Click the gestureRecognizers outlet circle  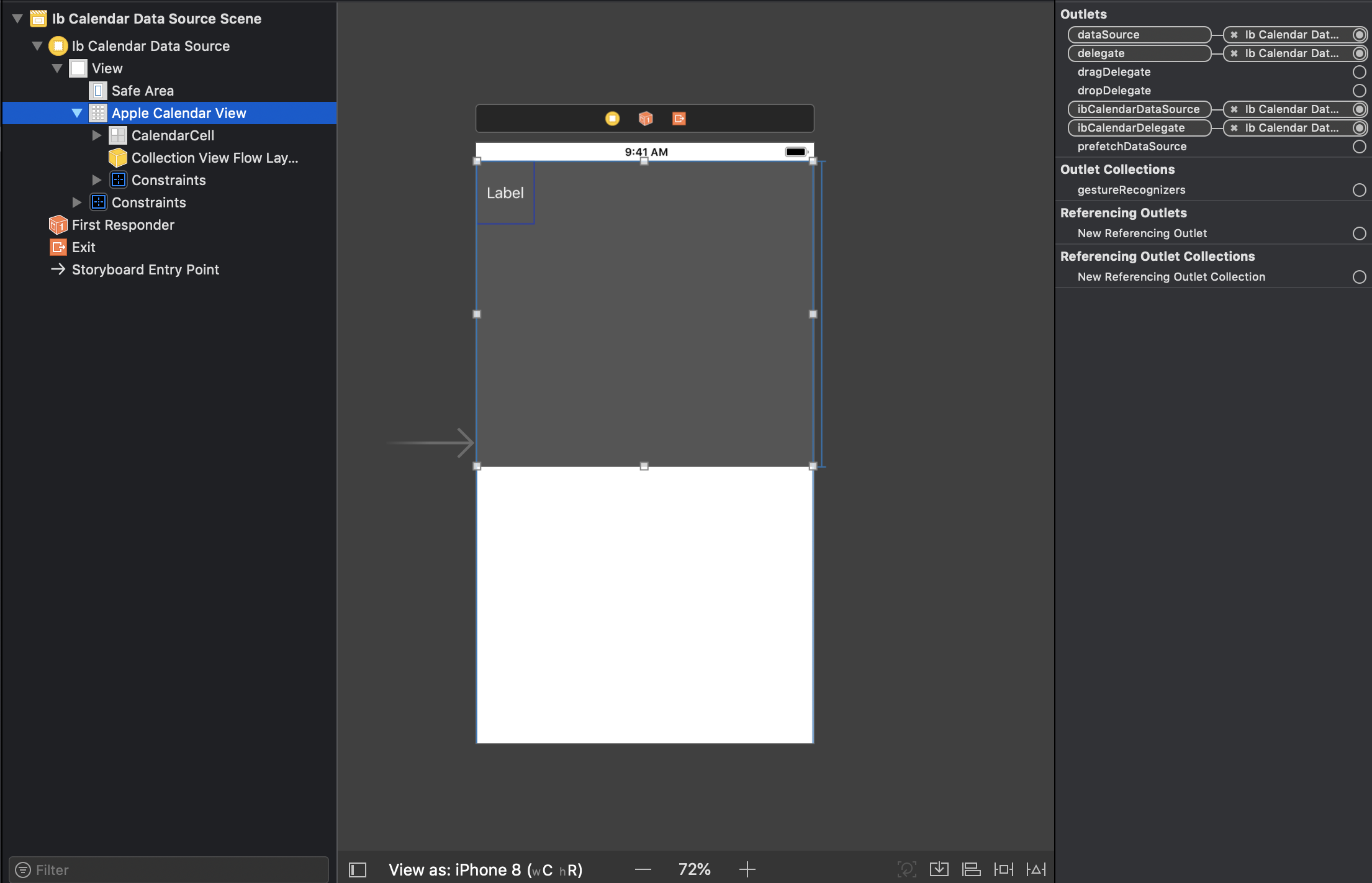click(x=1360, y=190)
